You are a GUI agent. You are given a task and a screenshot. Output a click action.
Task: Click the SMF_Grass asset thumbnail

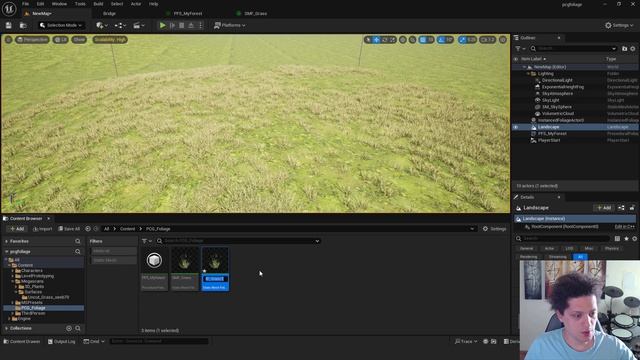[x=184, y=260]
